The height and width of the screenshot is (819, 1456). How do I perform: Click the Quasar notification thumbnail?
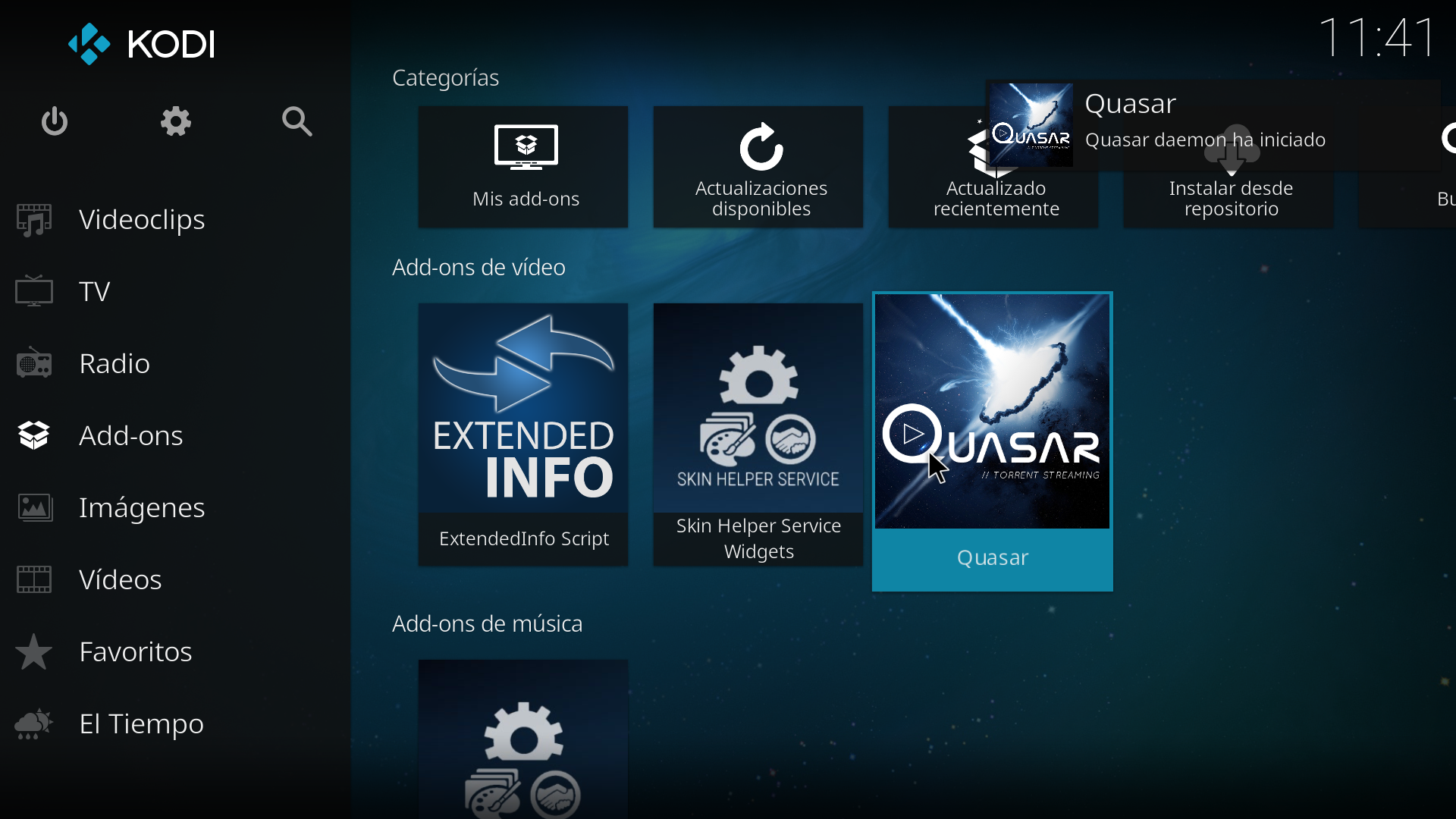1031,125
